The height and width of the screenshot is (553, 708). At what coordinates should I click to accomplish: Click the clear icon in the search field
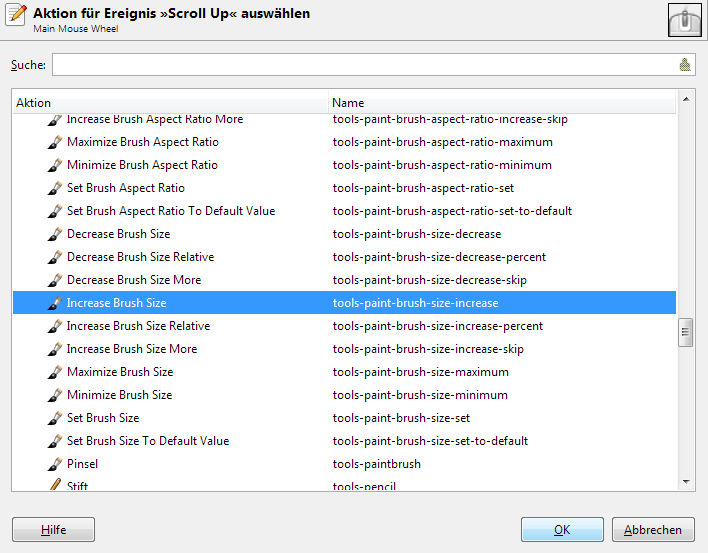(x=685, y=65)
